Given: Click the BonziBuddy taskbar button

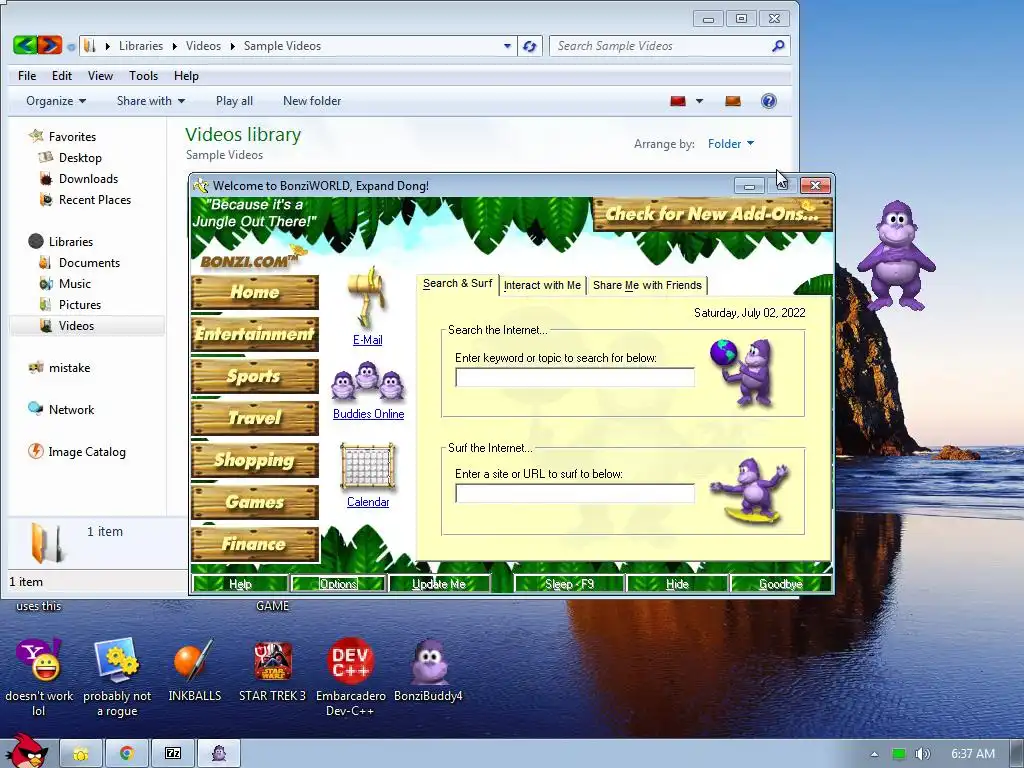Looking at the screenshot, I should 219,754.
